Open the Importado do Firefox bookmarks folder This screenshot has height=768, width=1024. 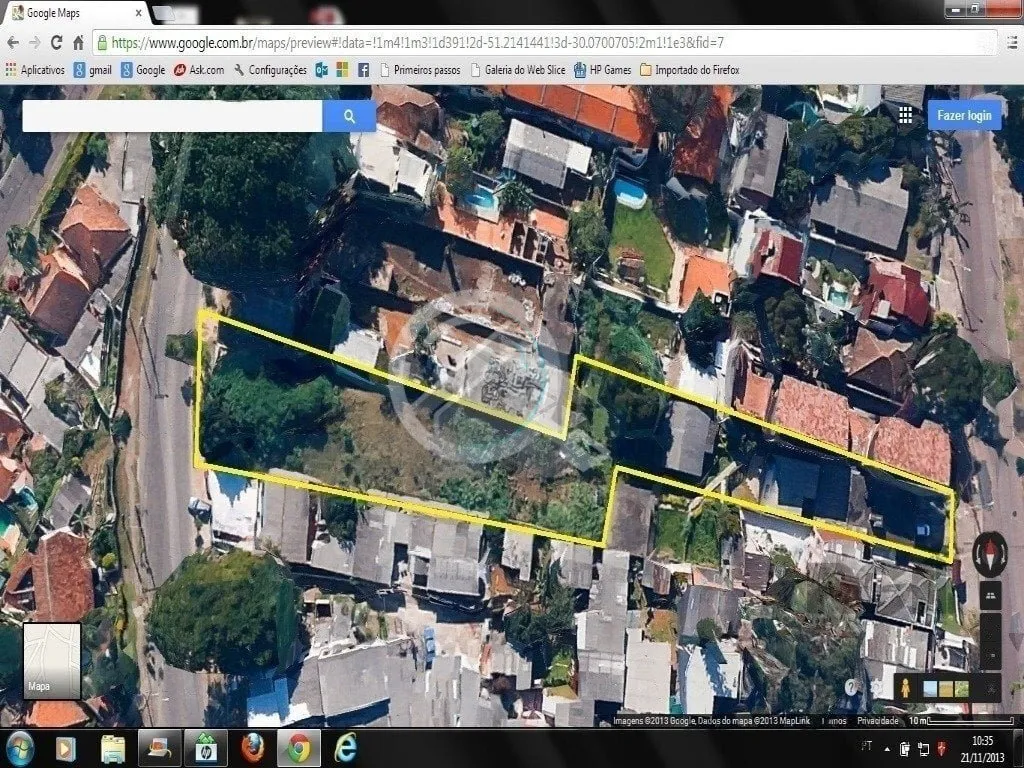pos(690,70)
